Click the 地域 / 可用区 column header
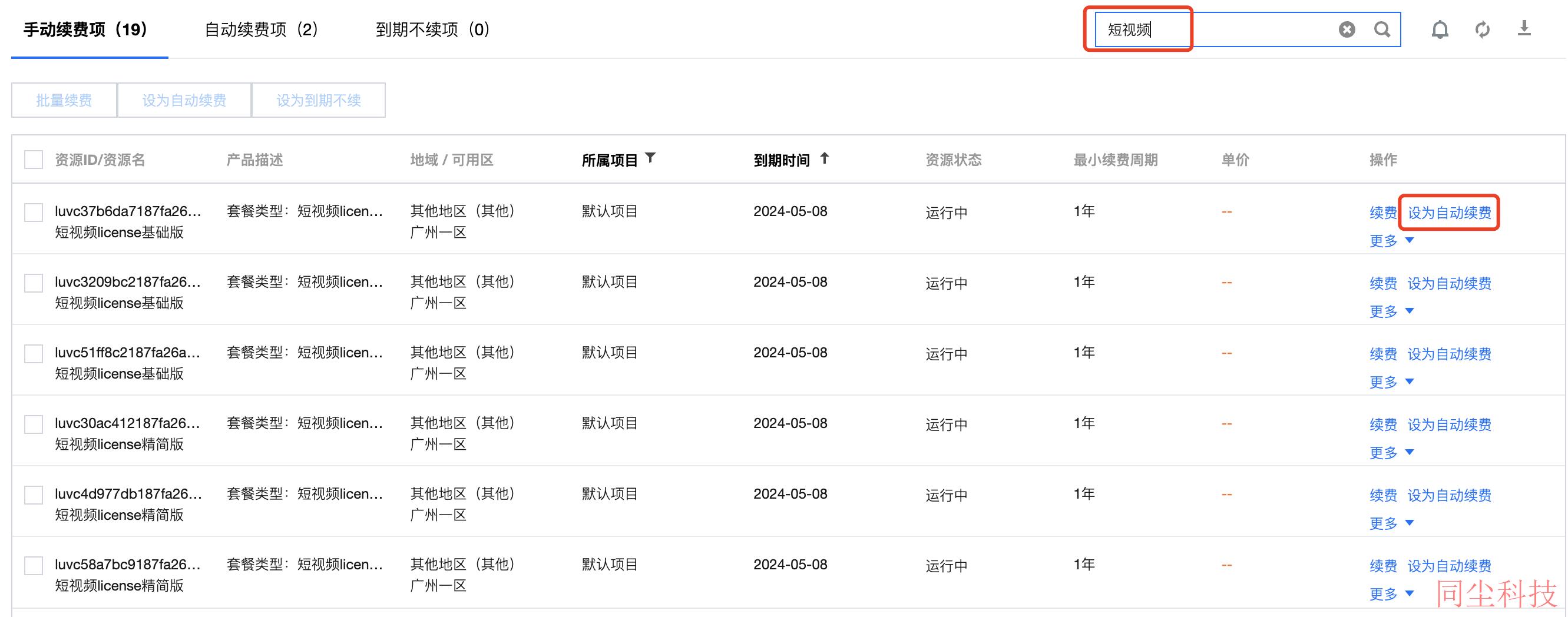This screenshot has width=1568, height=617. coord(452,160)
